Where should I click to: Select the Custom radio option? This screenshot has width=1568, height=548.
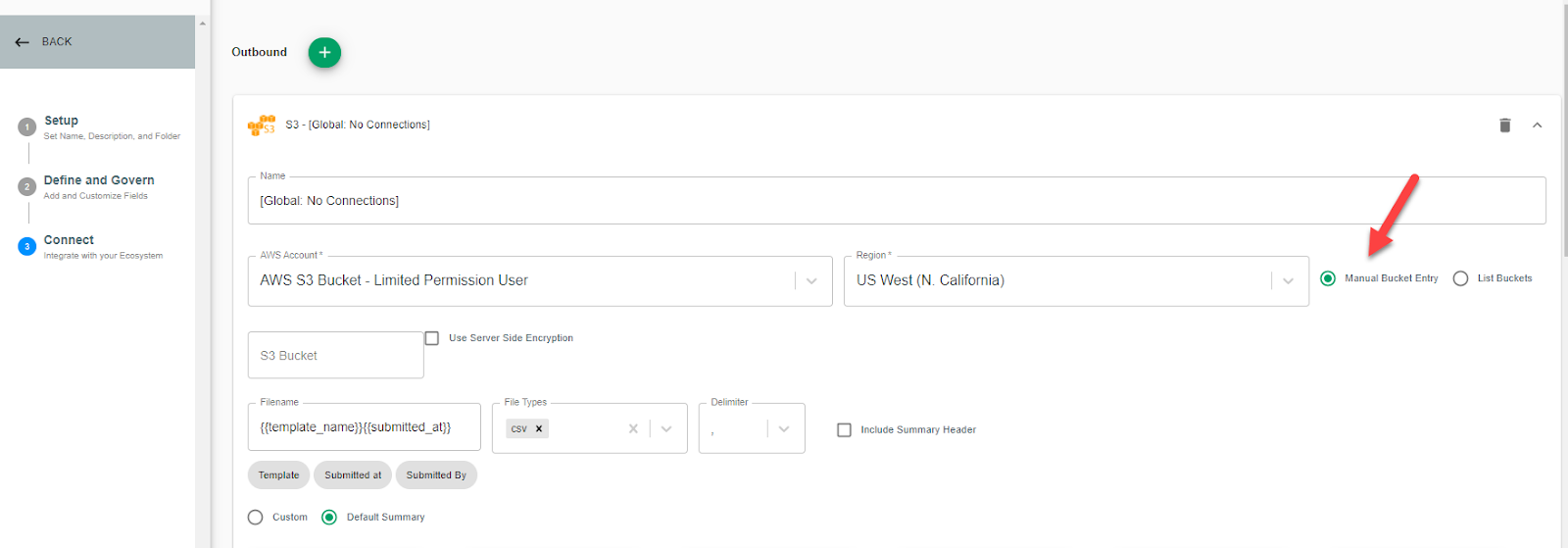coord(255,517)
